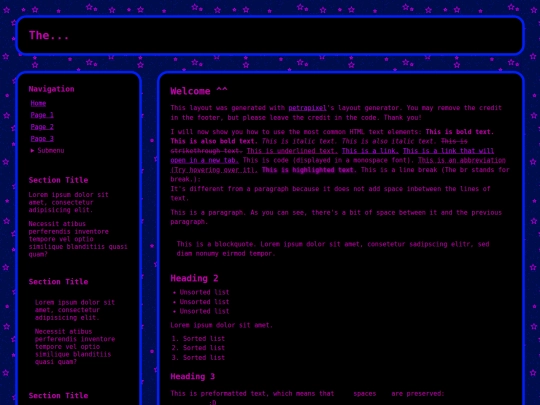Click the '2. Sorted list' item

[198, 348]
